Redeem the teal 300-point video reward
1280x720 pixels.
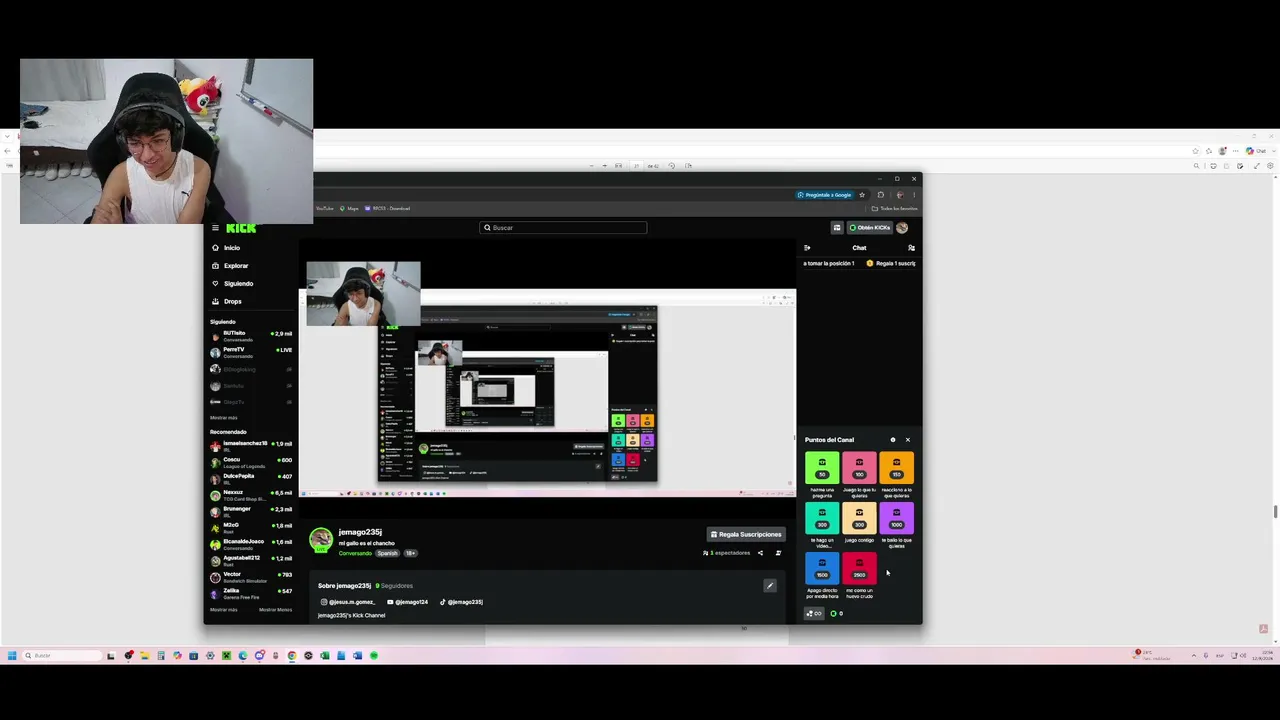pos(822,518)
